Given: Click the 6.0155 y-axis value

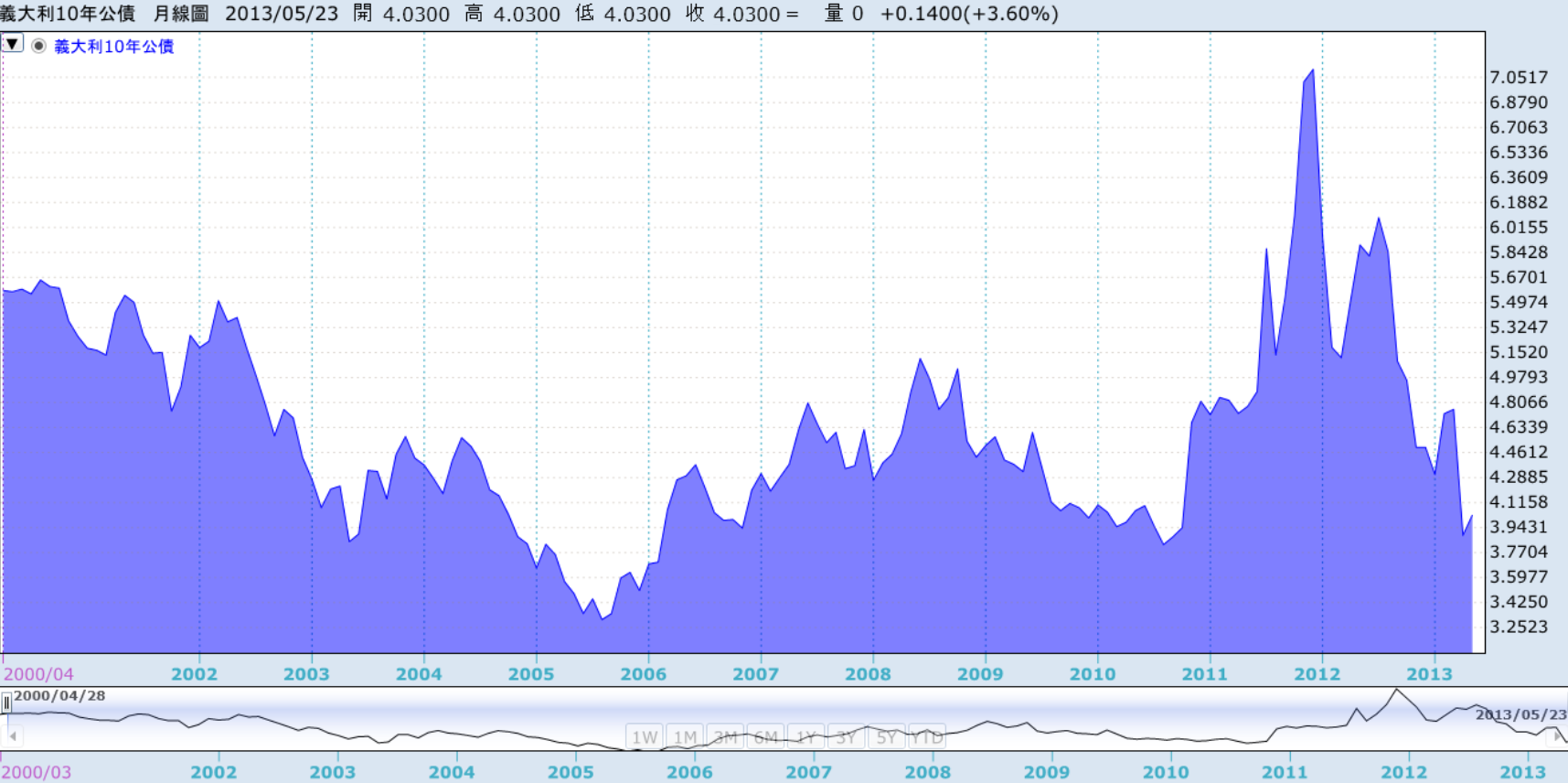Looking at the screenshot, I should pos(1519,228).
